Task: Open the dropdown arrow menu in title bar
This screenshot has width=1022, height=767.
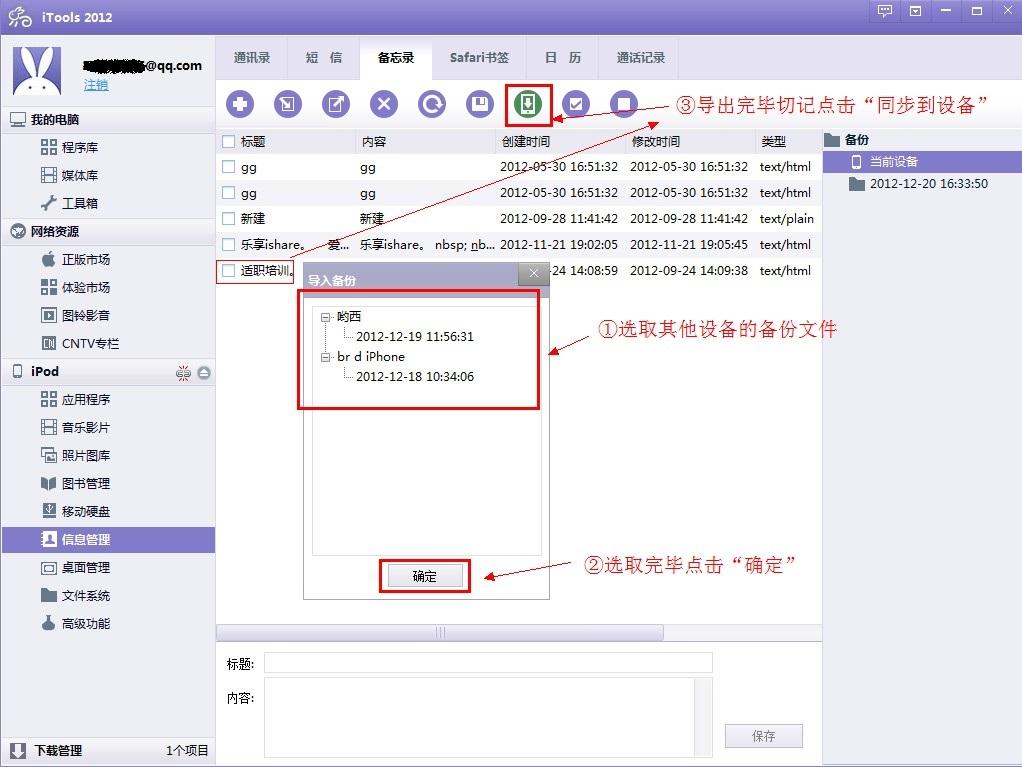Action: [916, 11]
